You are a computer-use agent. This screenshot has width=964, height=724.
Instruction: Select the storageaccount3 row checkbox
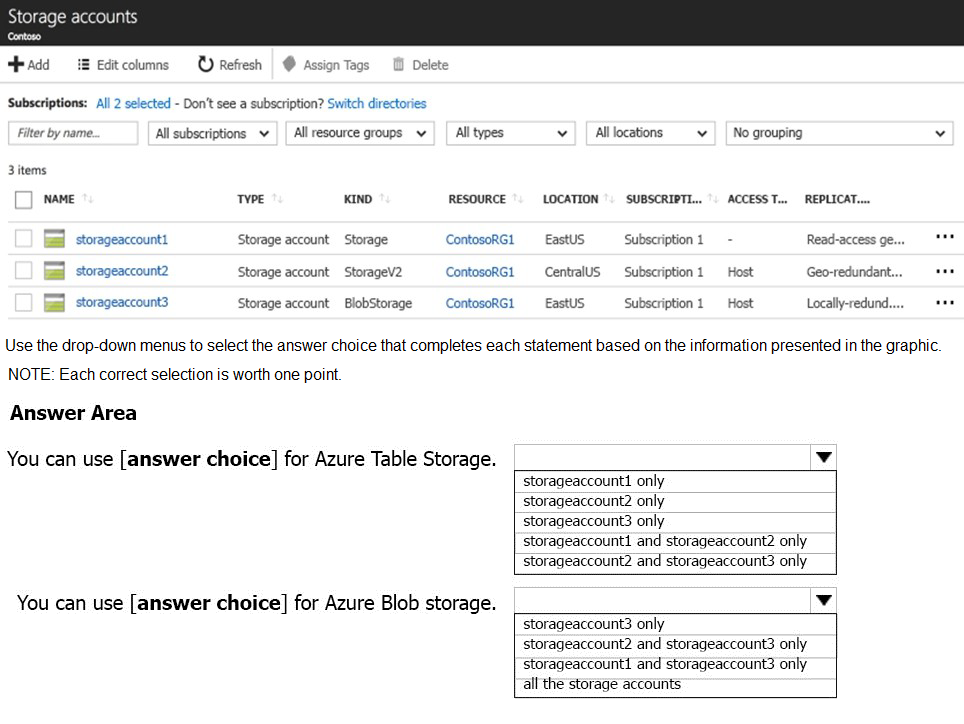coord(24,302)
